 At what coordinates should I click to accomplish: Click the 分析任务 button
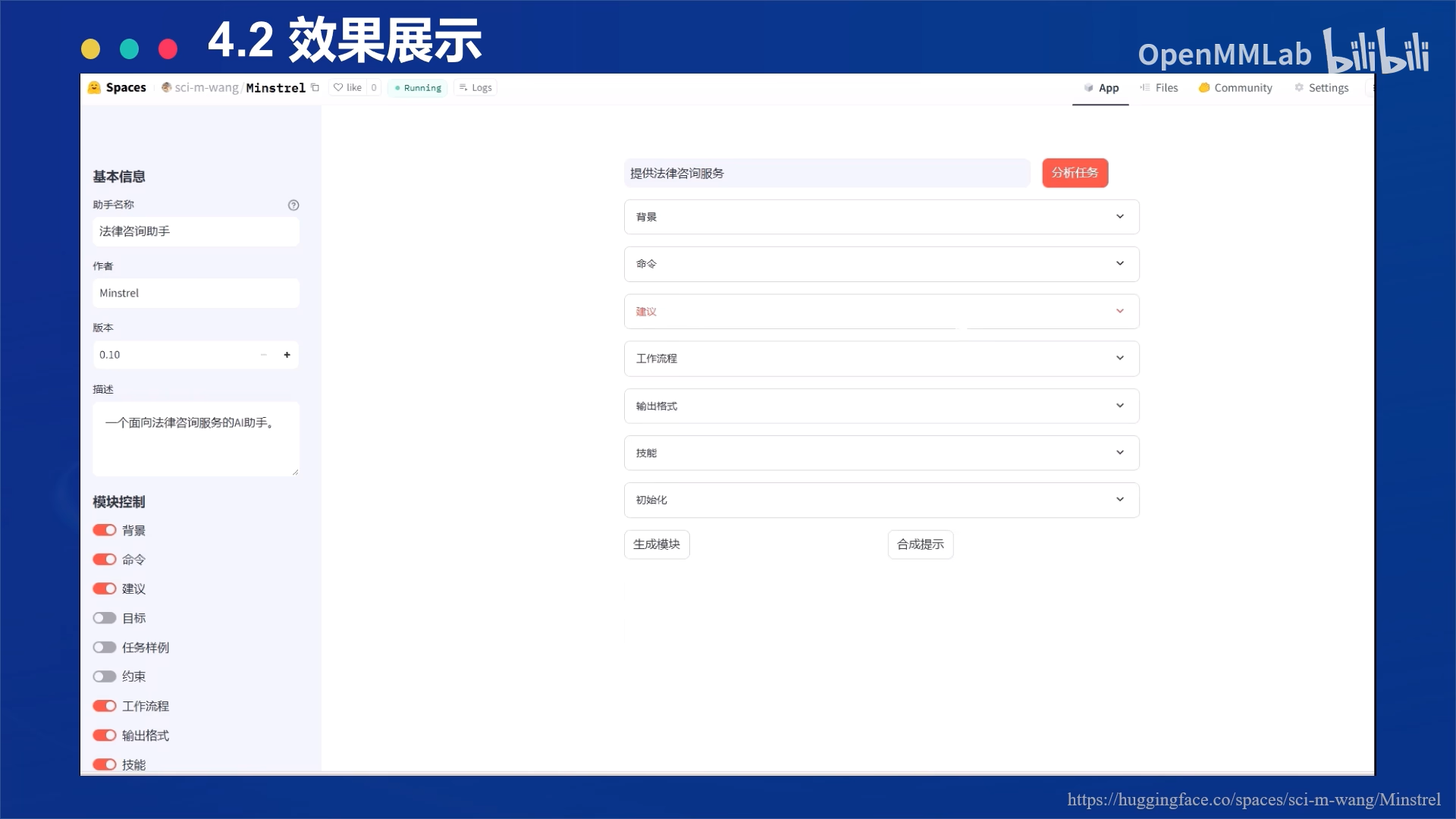pyautogui.click(x=1075, y=173)
